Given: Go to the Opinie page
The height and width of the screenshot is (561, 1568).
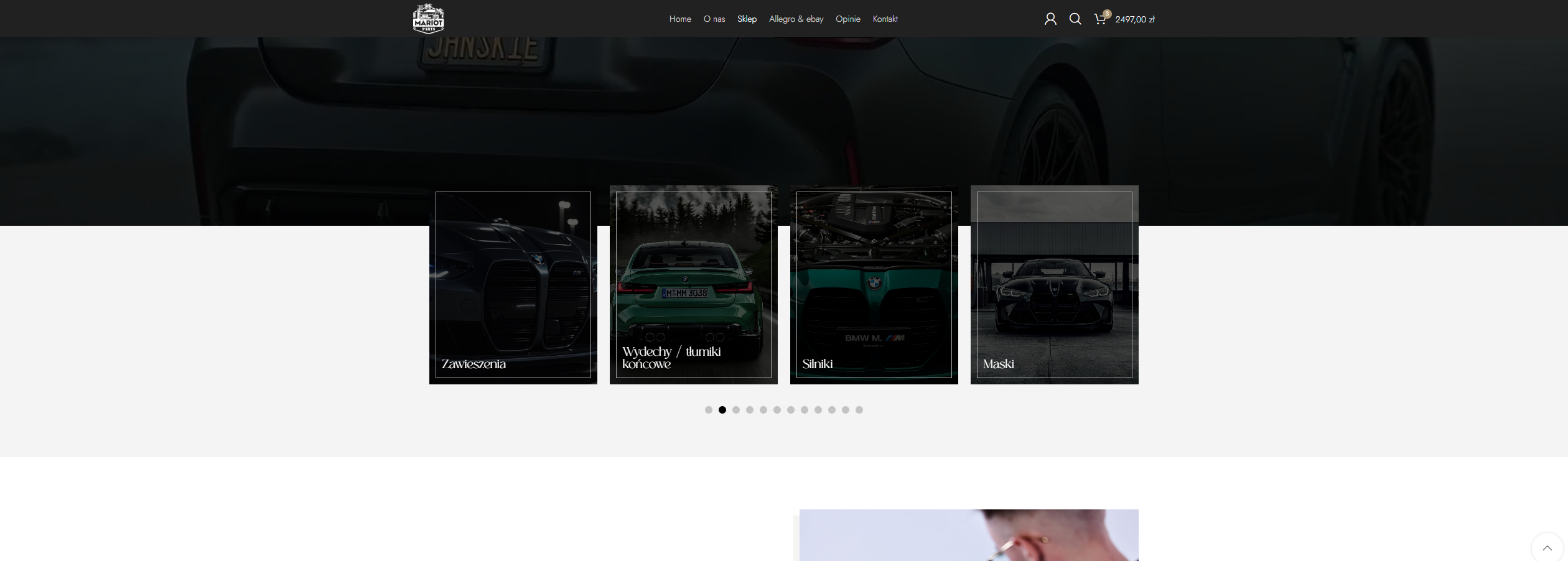Looking at the screenshot, I should coord(847,19).
